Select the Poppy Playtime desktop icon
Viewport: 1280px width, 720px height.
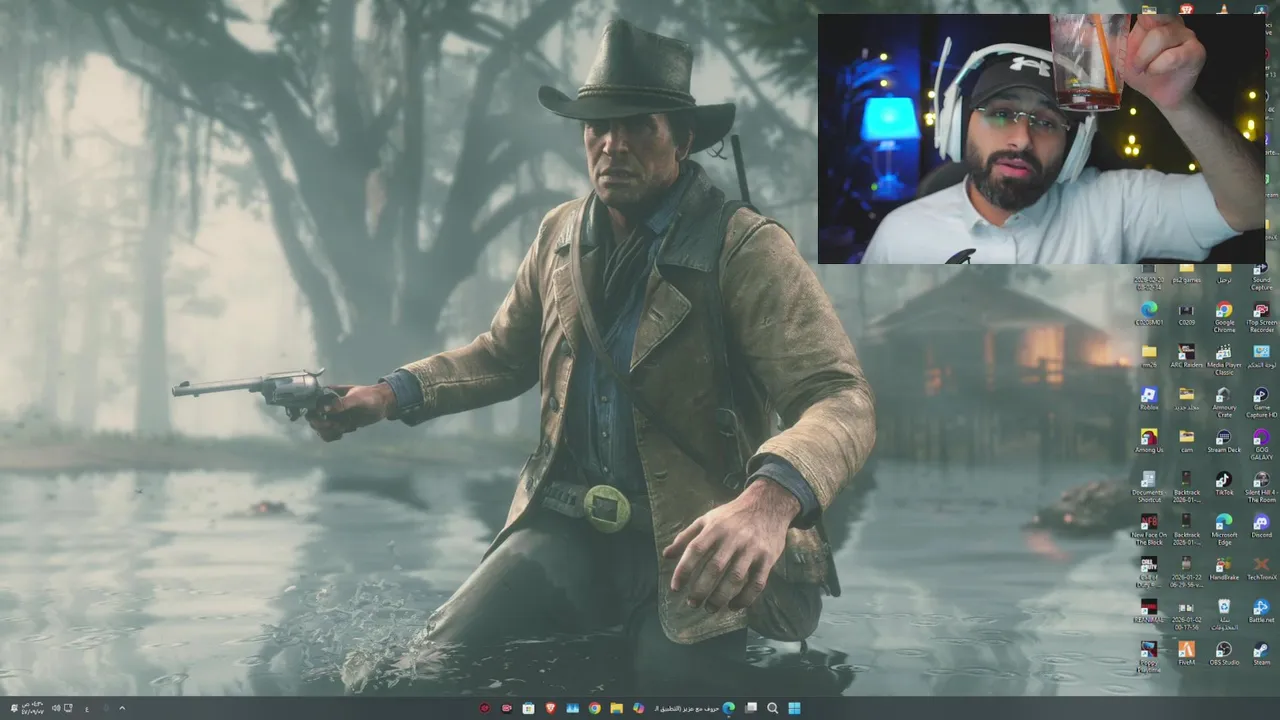pos(1149,656)
